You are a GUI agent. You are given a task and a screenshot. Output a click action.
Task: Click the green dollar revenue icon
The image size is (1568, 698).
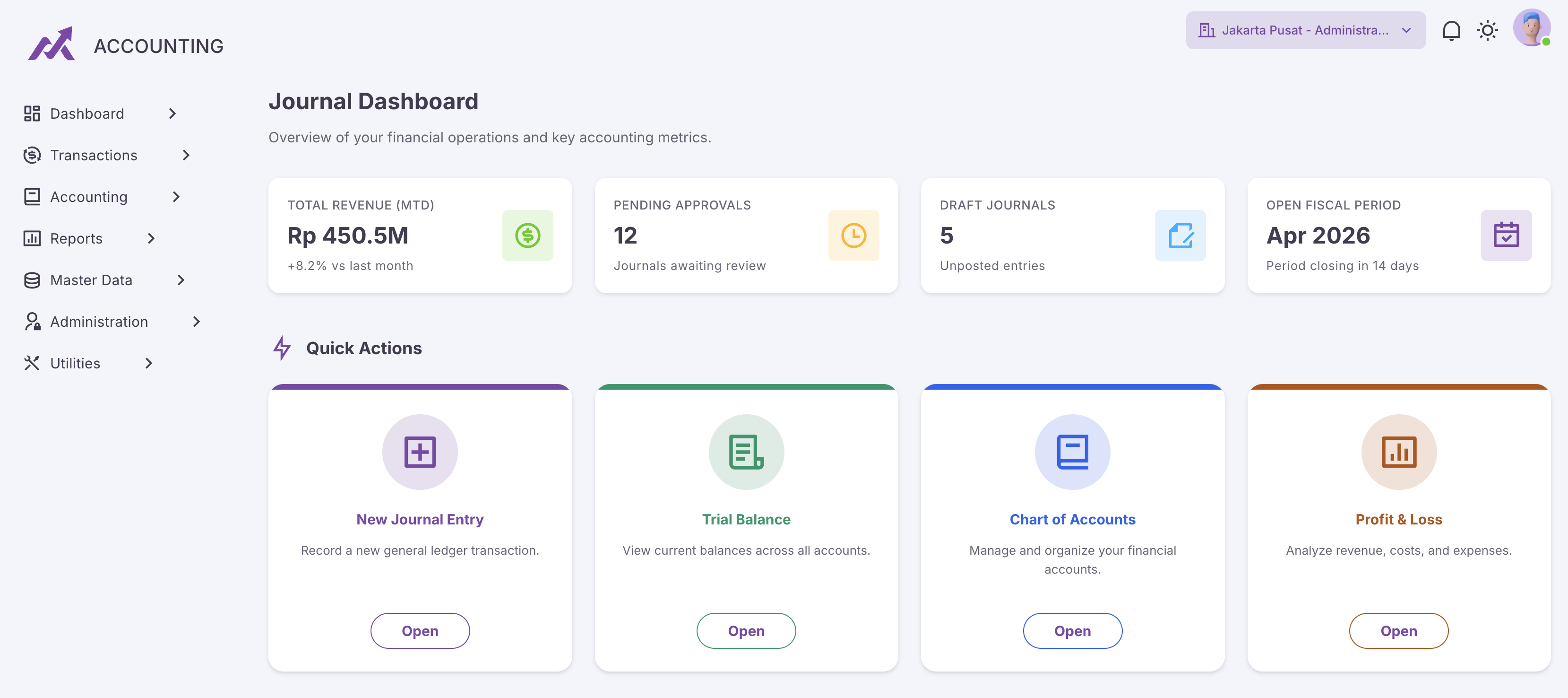pyautogui.click(x=527, y=236)
